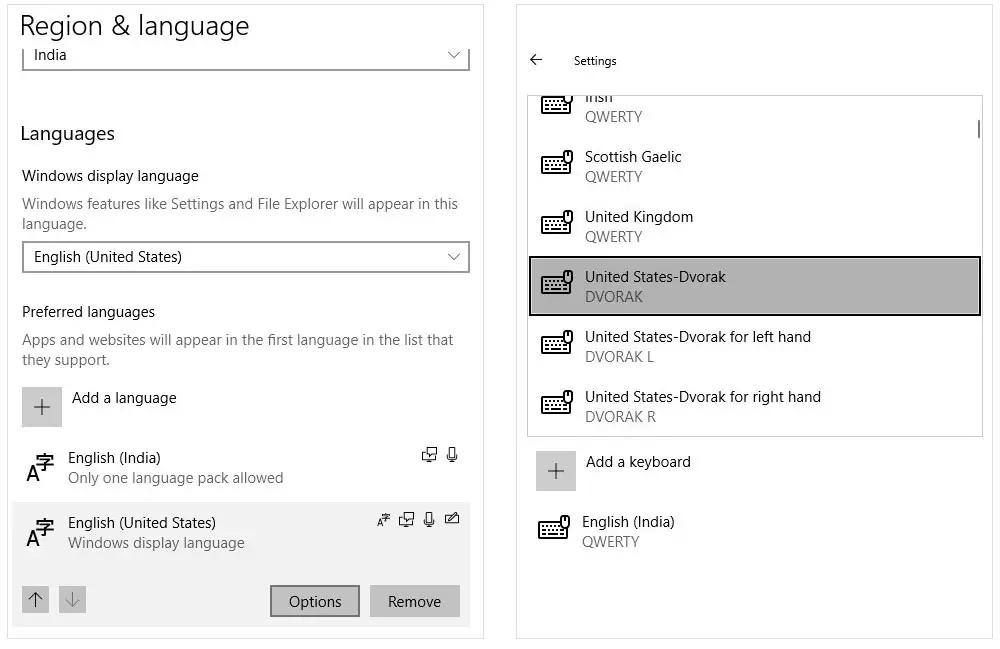The height and width of the screenshot is (649, 1000).
Task: Select United Kingdom keyboard layout
Action: point(754,226)
